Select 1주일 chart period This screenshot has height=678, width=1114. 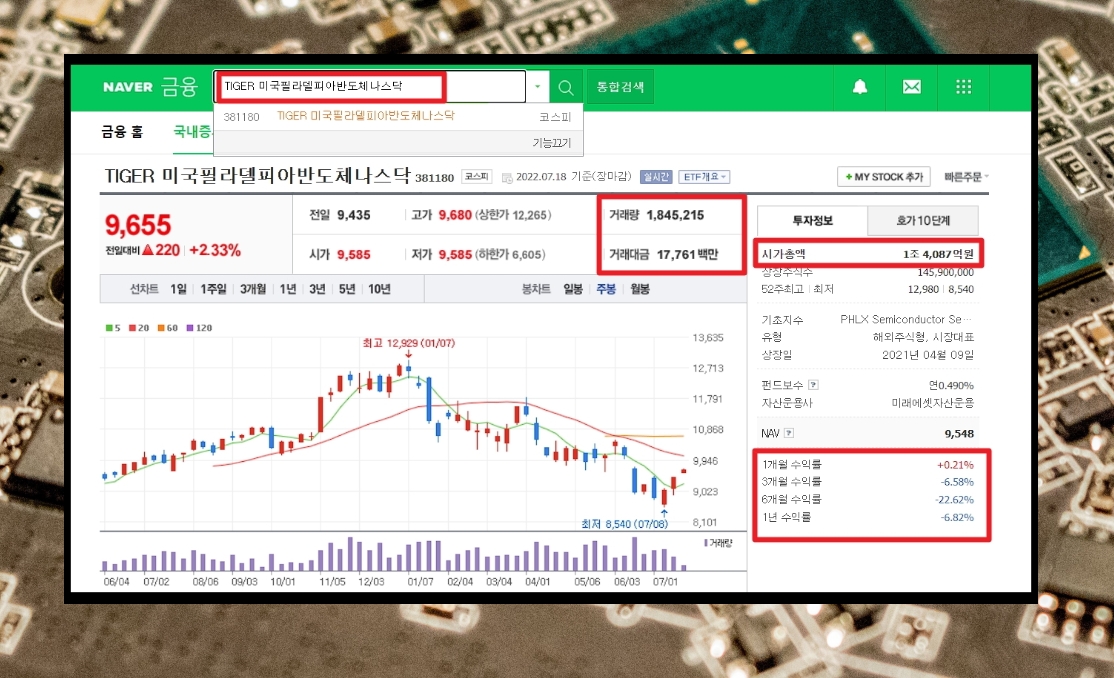tap(213, 289)
